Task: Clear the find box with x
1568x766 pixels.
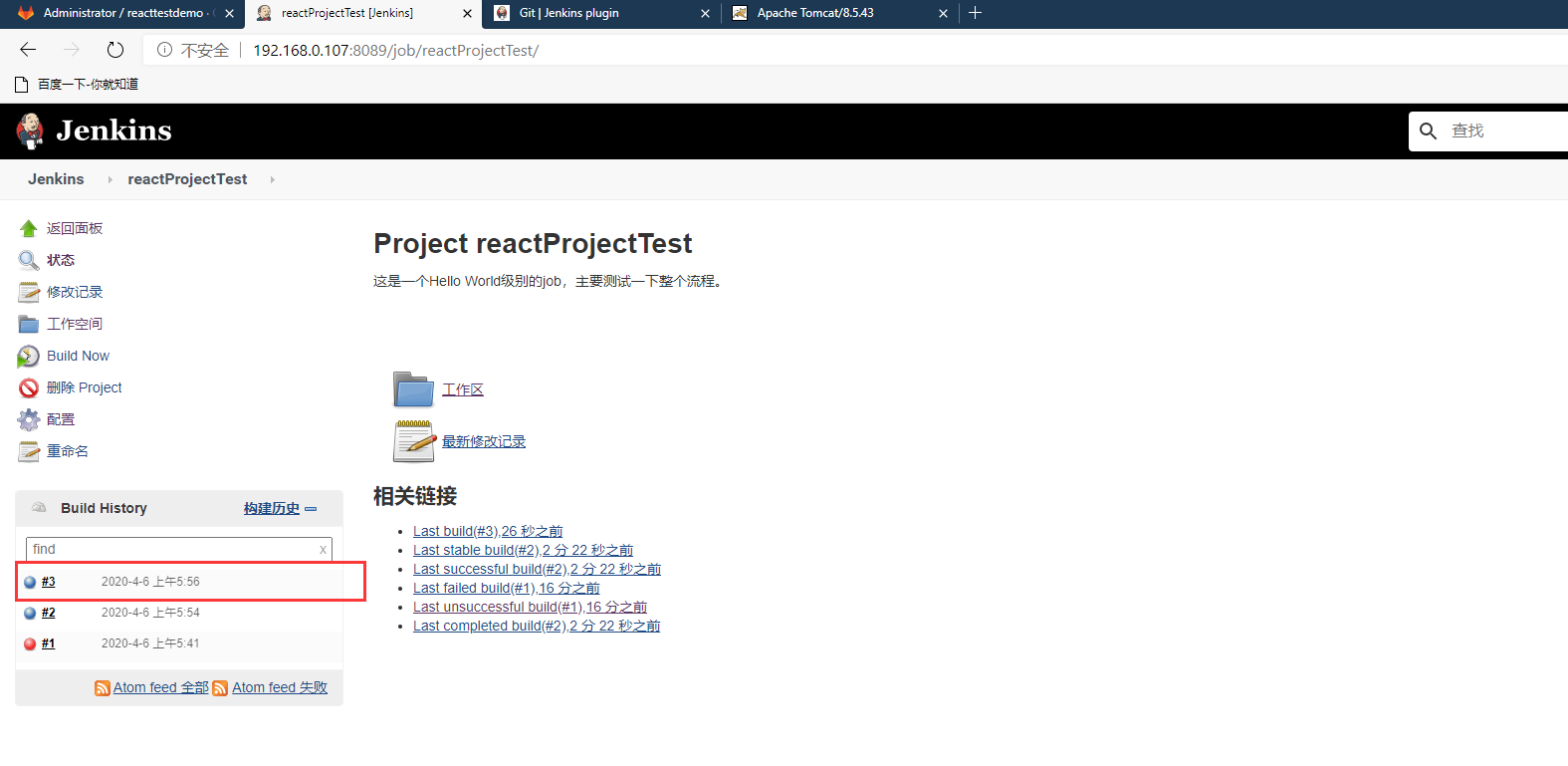Action: [x=323, y=549]
